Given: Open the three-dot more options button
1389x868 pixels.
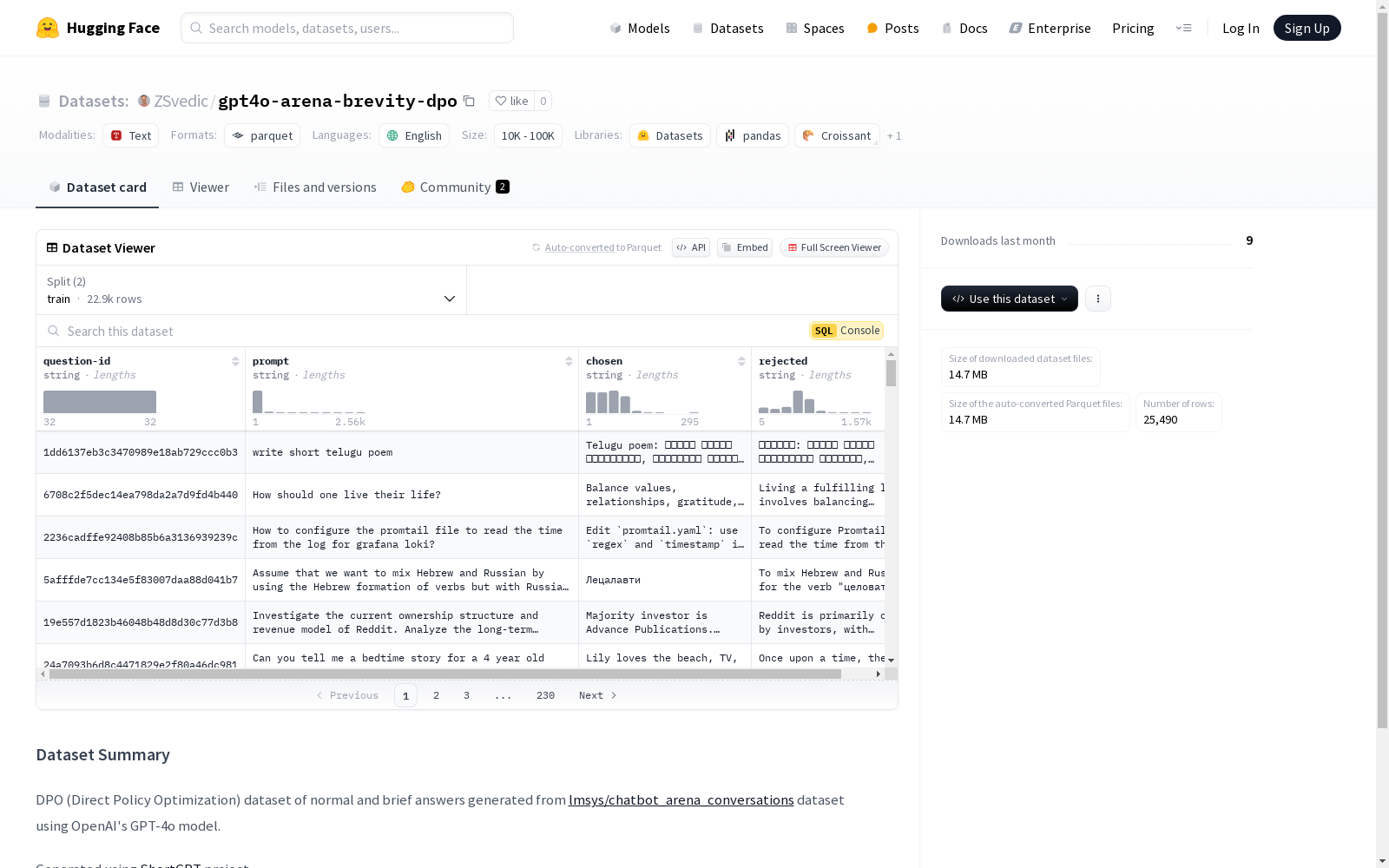Looking at the screenshot, I should [x=1098, y=299].
